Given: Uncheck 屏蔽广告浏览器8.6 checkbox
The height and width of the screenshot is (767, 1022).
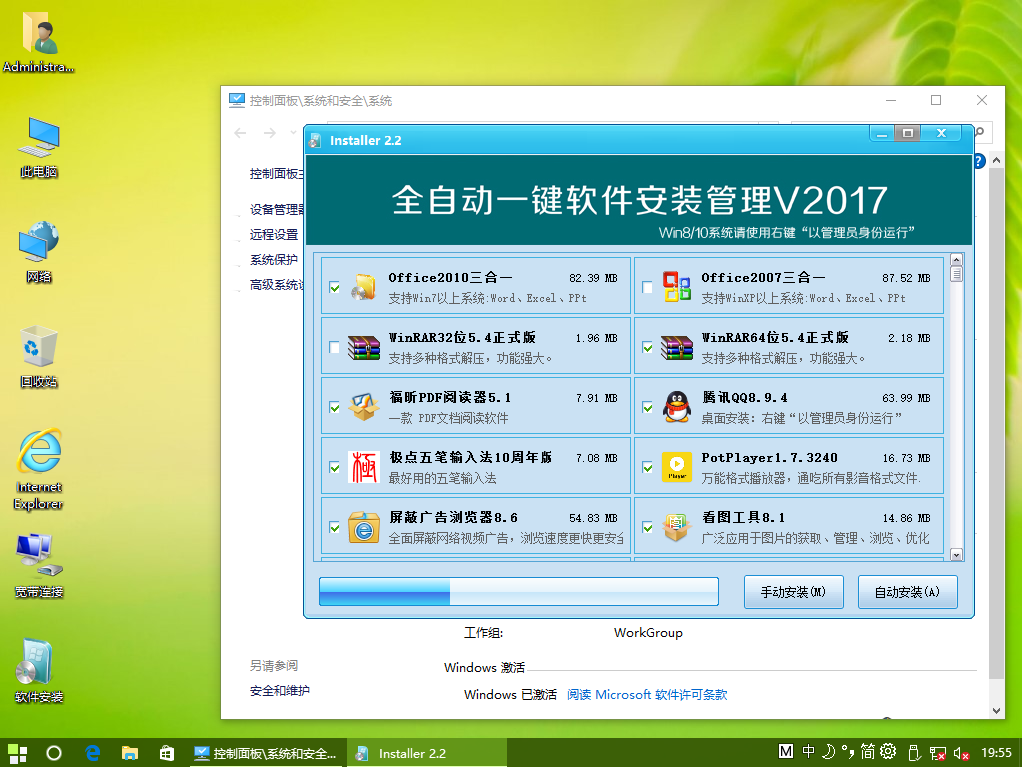Looking at the screenshot, I should [x=334, y=527].
